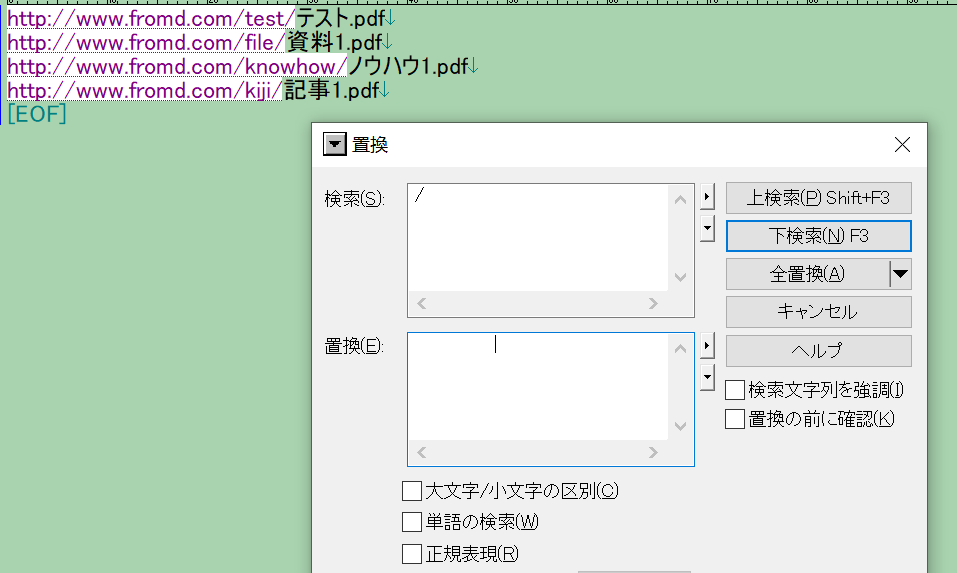This screenshot has height=573, width=957.
Task: Click 上検索(P) Shift+F3 button
Action: pyautogui.click(x=818, y=198)
